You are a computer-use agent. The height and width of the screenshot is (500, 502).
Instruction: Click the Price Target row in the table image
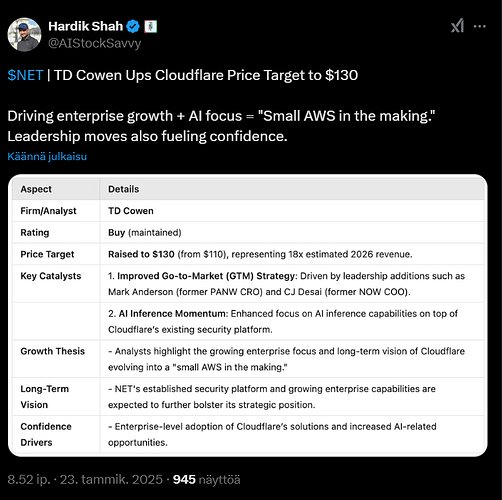coord(248,254)
